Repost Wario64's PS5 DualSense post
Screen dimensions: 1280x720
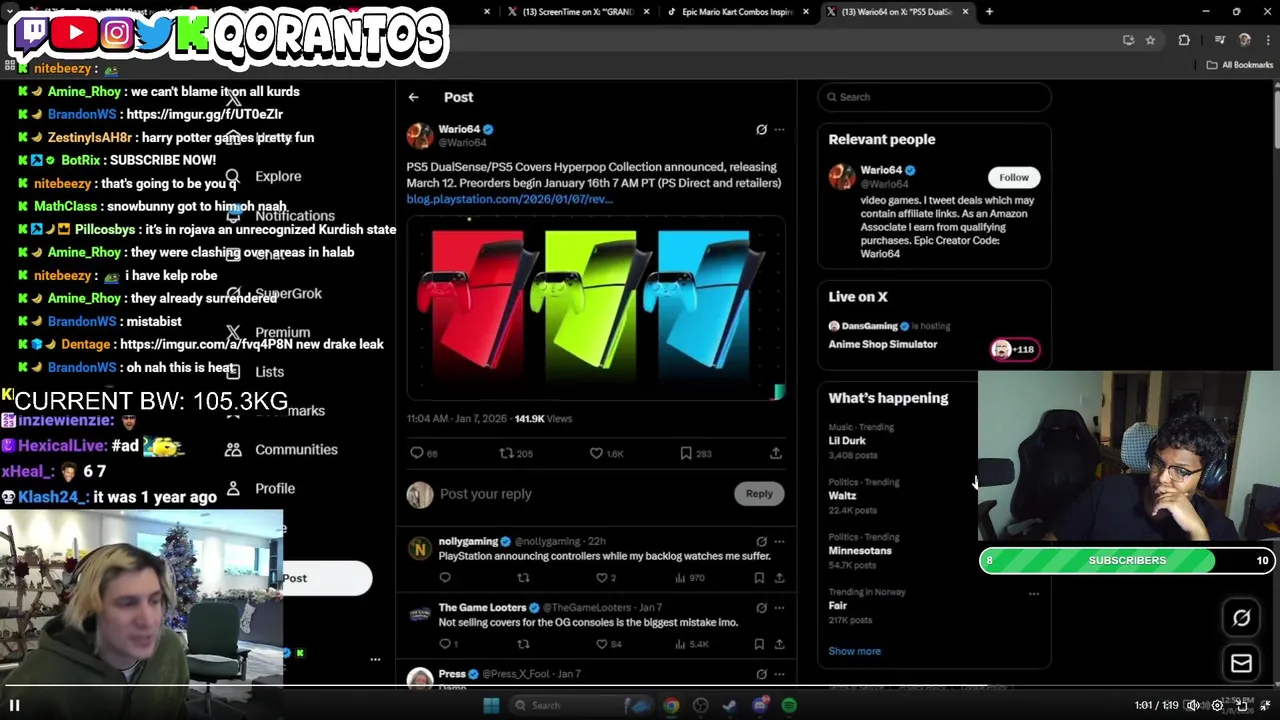tap(506, 453)
